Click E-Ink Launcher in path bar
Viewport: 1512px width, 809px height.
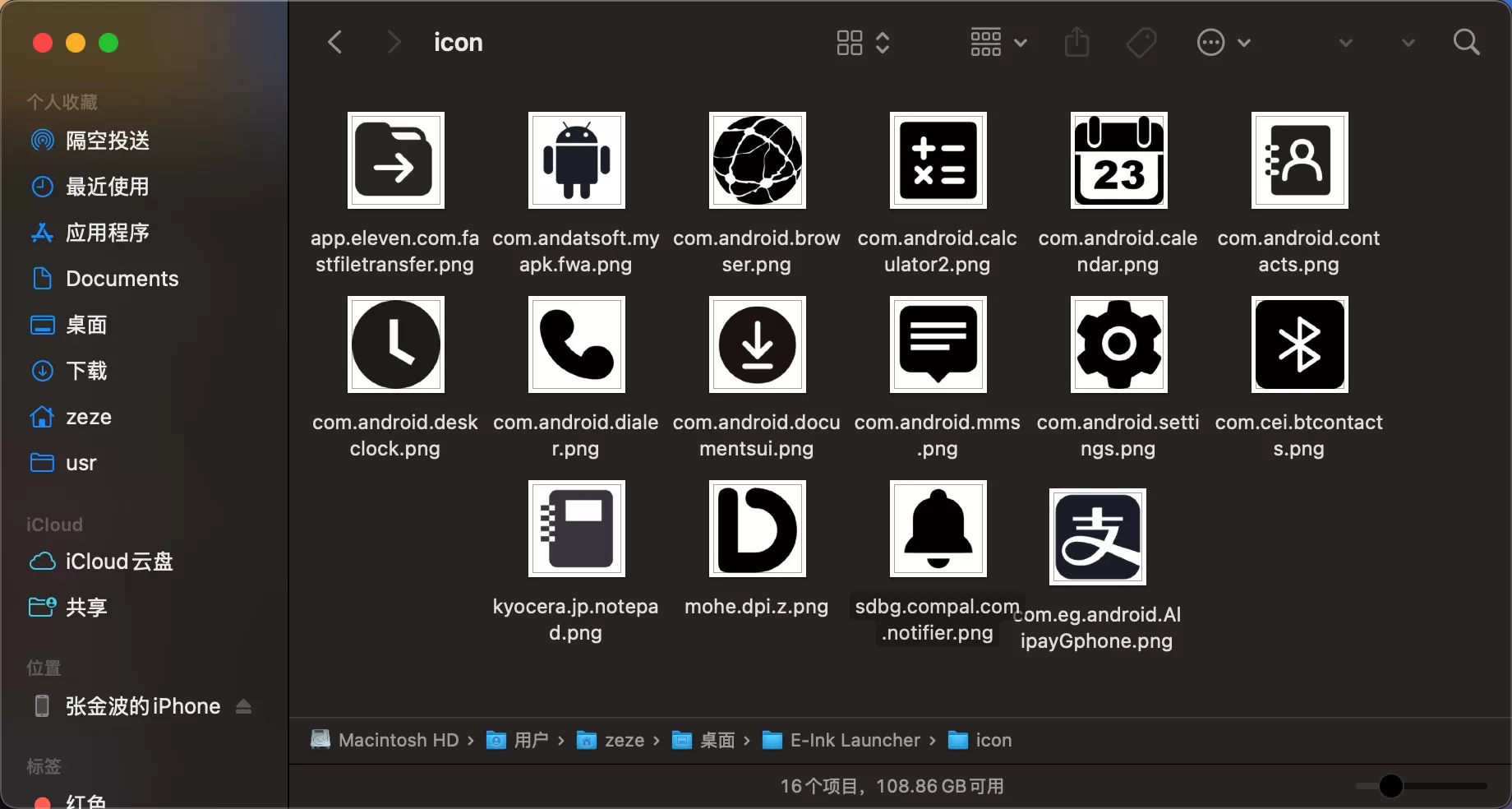click(x=841, y=740)
